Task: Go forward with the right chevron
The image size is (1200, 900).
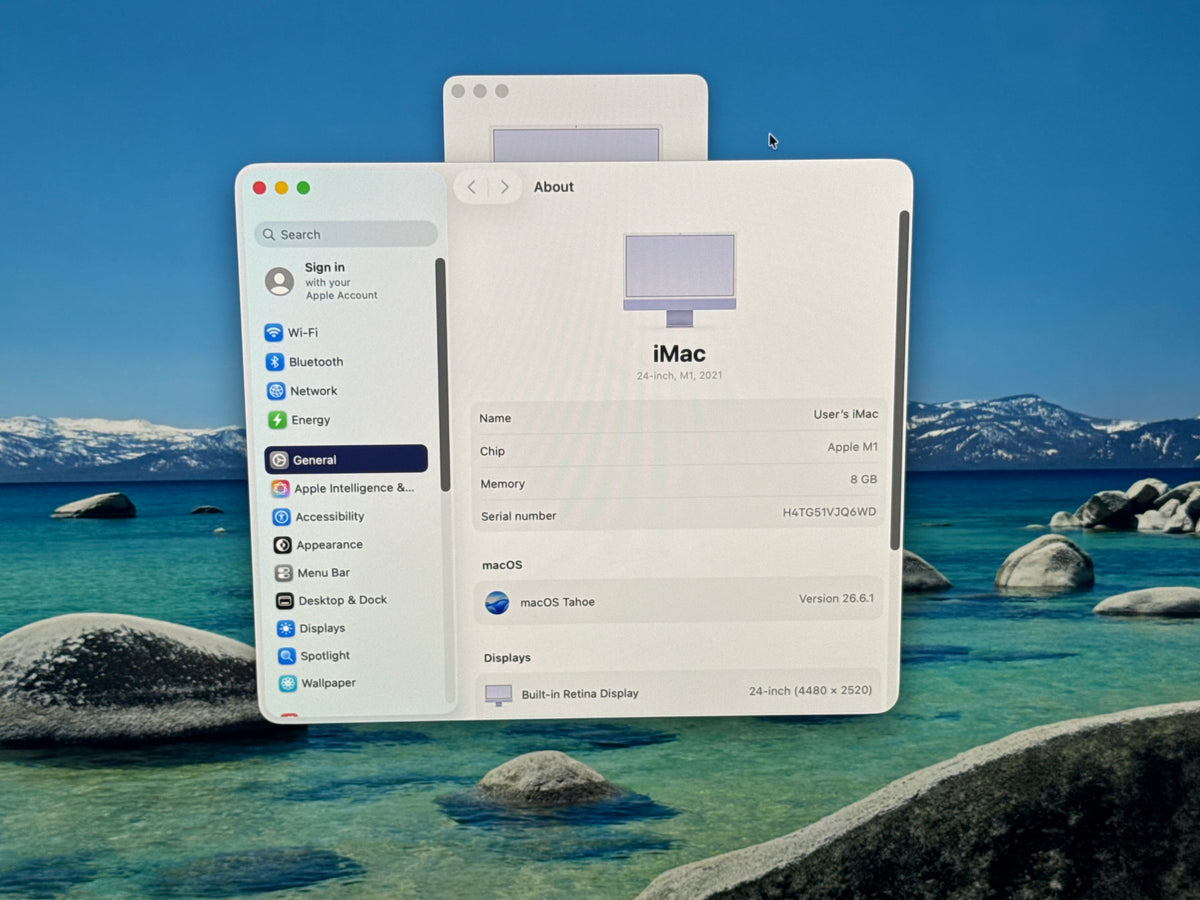Action: coord(504,187)
